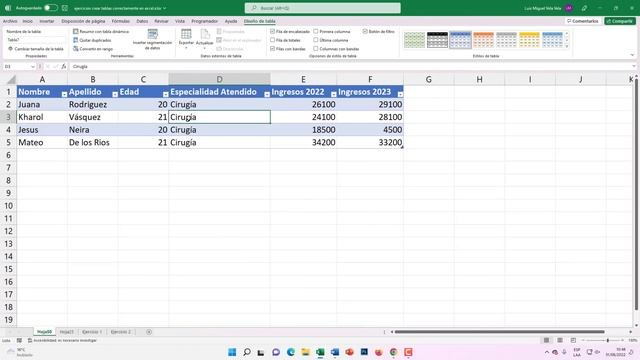Click the Actualizar icon
The image size is (640, 360).
point(204,34)
